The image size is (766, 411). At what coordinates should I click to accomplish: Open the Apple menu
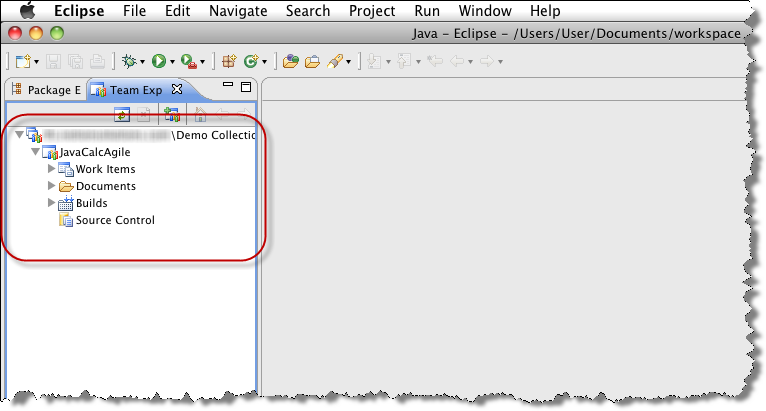pyautogui.click(x=27, y=10)
